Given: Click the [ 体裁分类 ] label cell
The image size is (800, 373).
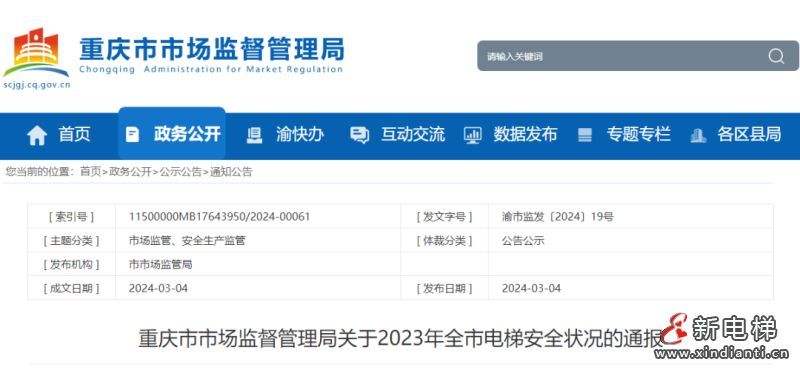Looking at the screenshot, I should [444, 240].
